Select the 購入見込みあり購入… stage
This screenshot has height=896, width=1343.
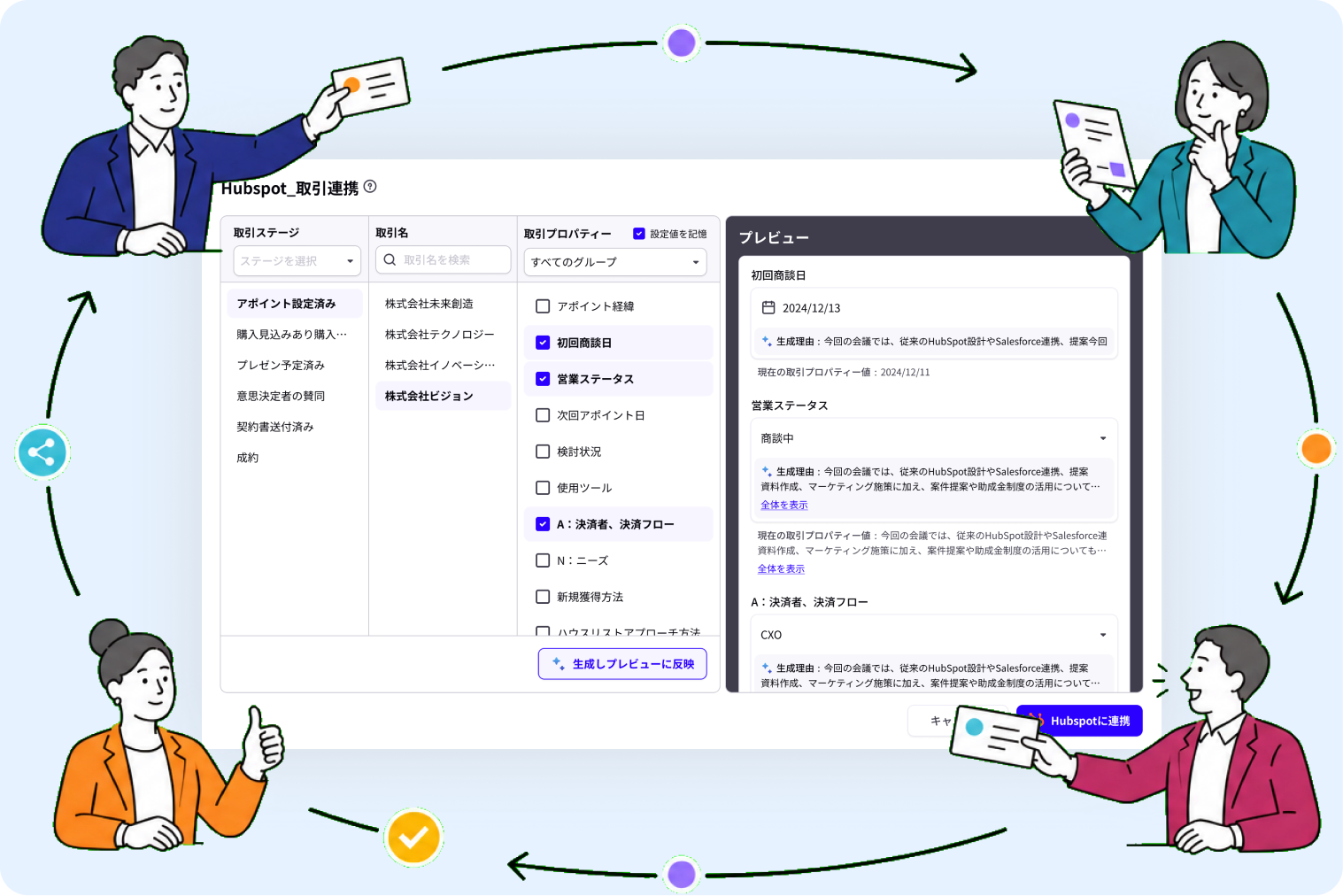295,335
